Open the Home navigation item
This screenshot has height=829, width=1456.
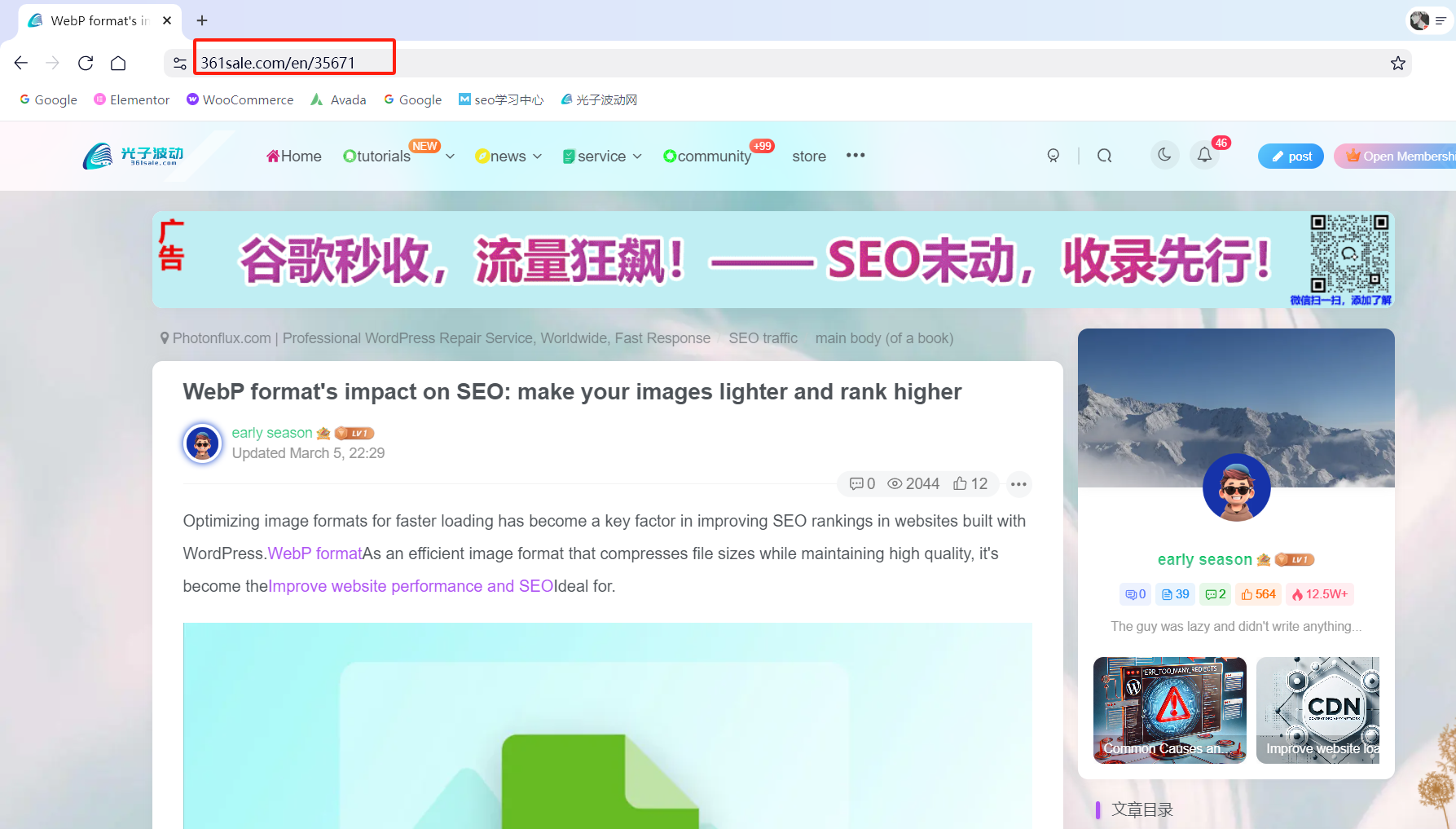point(294,156)
